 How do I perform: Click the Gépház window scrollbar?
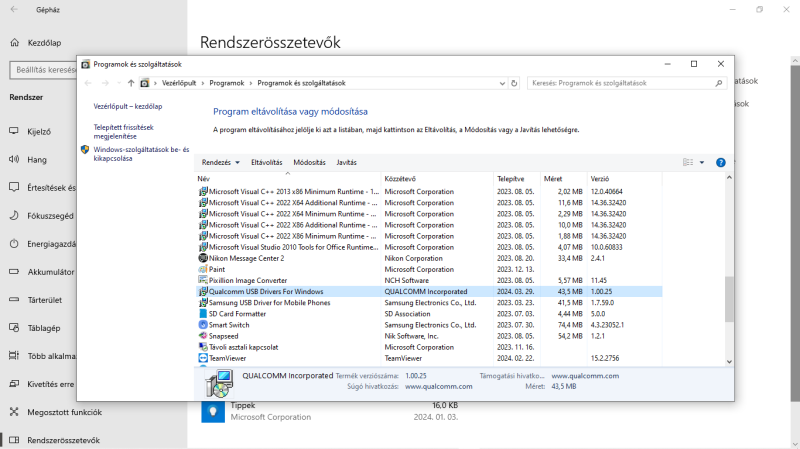tap(795, 232)
